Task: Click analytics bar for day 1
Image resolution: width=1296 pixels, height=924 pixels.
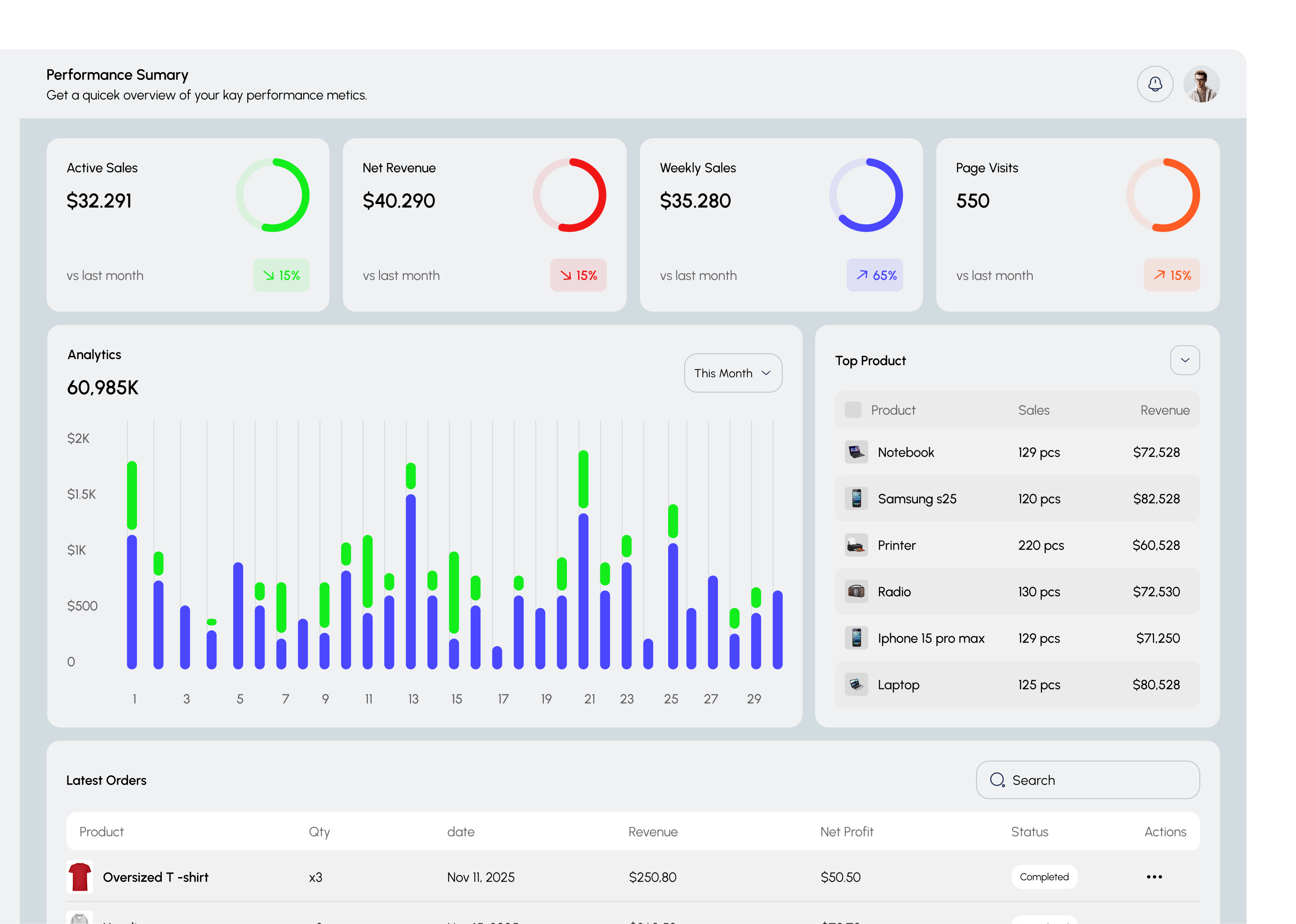Action: coord(132,565)
